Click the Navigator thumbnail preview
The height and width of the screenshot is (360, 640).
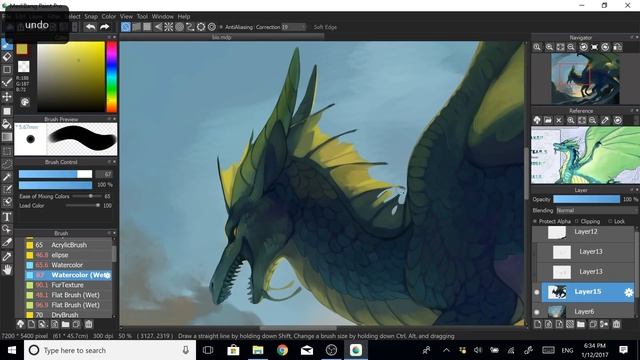pyautogui.click(x=585, y=78)
